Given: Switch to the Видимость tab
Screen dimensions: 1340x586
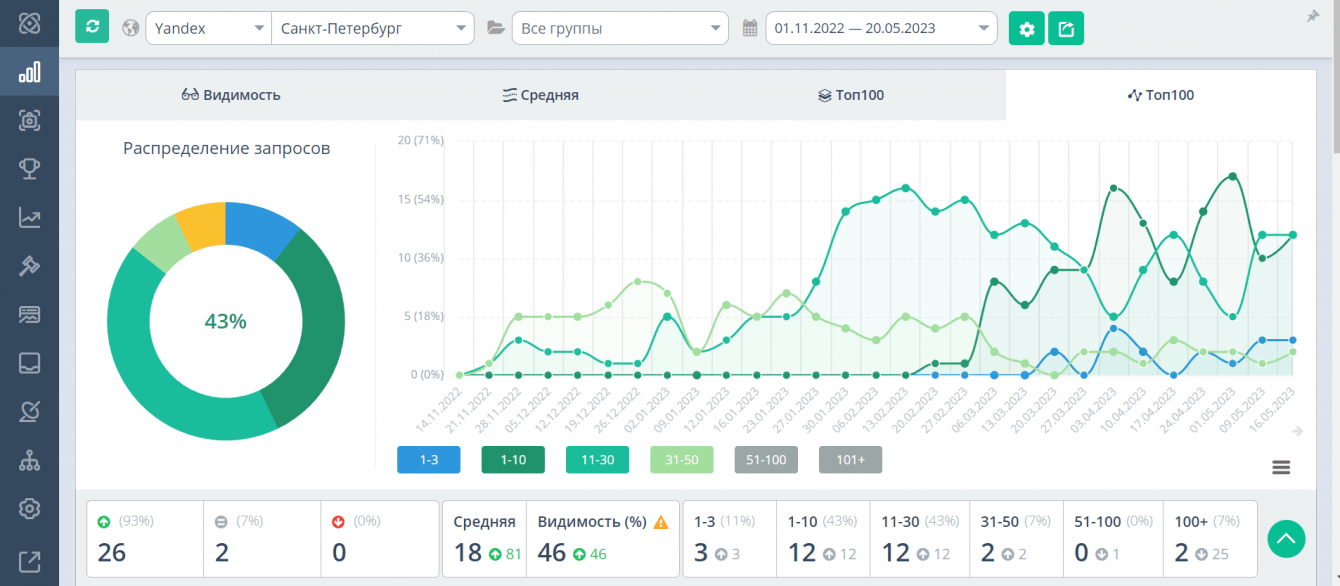Looking at the screenshot, I should 231,95.
